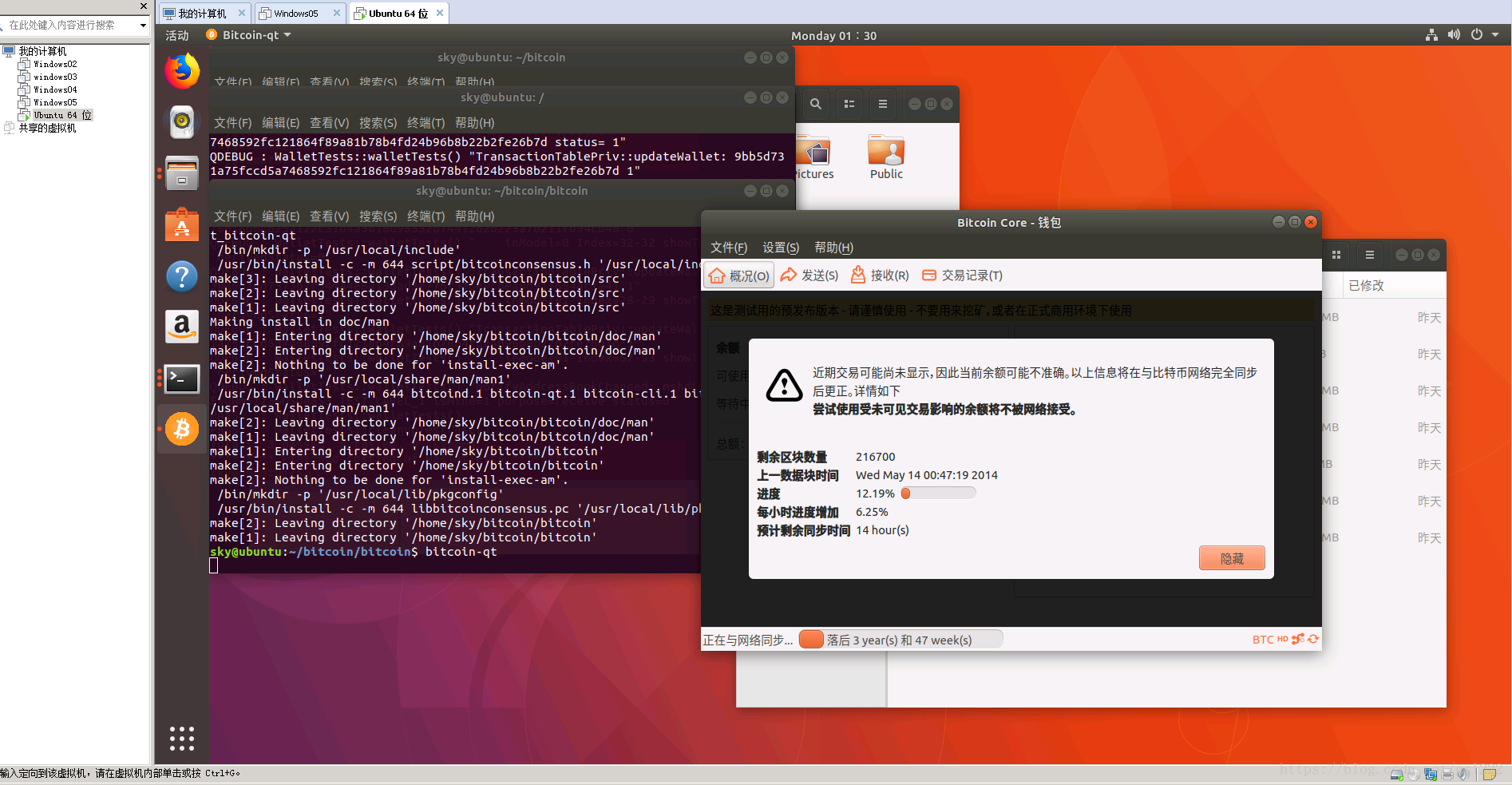
Task: Open 帮助(H) menu in bitcoin/bitcoin terminal
Action: (x=474, y=216)
